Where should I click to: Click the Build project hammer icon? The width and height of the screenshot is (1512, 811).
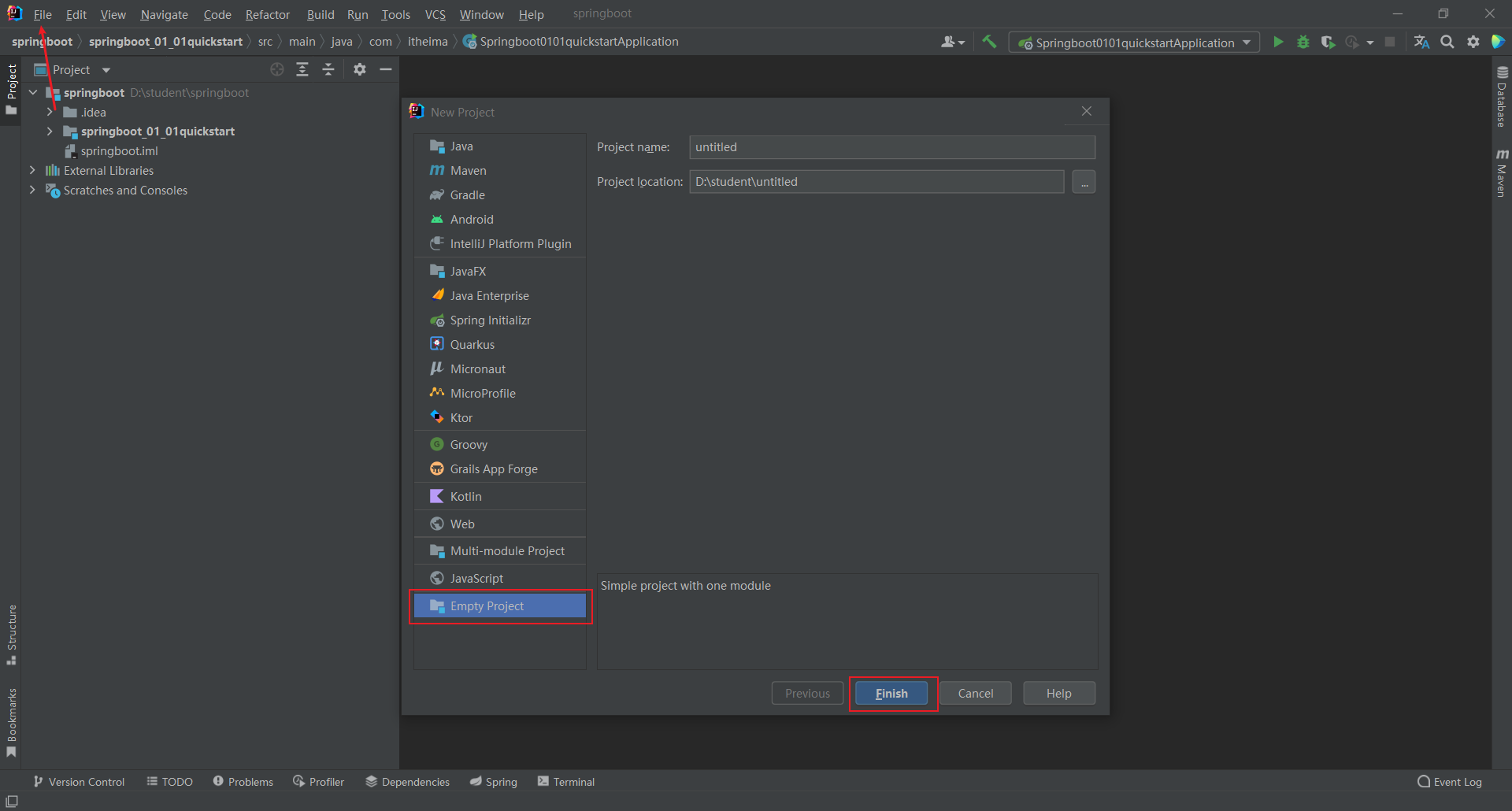tap(990, 42)
